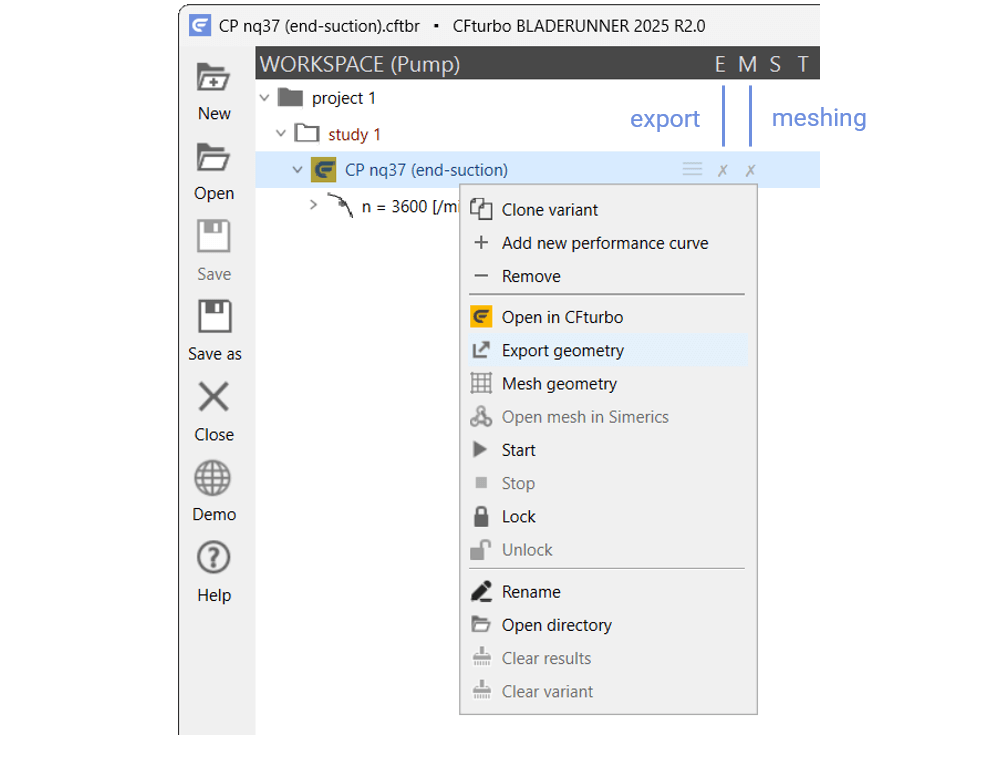The height and width of the screenshot is (758, 1008).
Task: Select the n = 3600 row text
Action: (x=410, y=206)
